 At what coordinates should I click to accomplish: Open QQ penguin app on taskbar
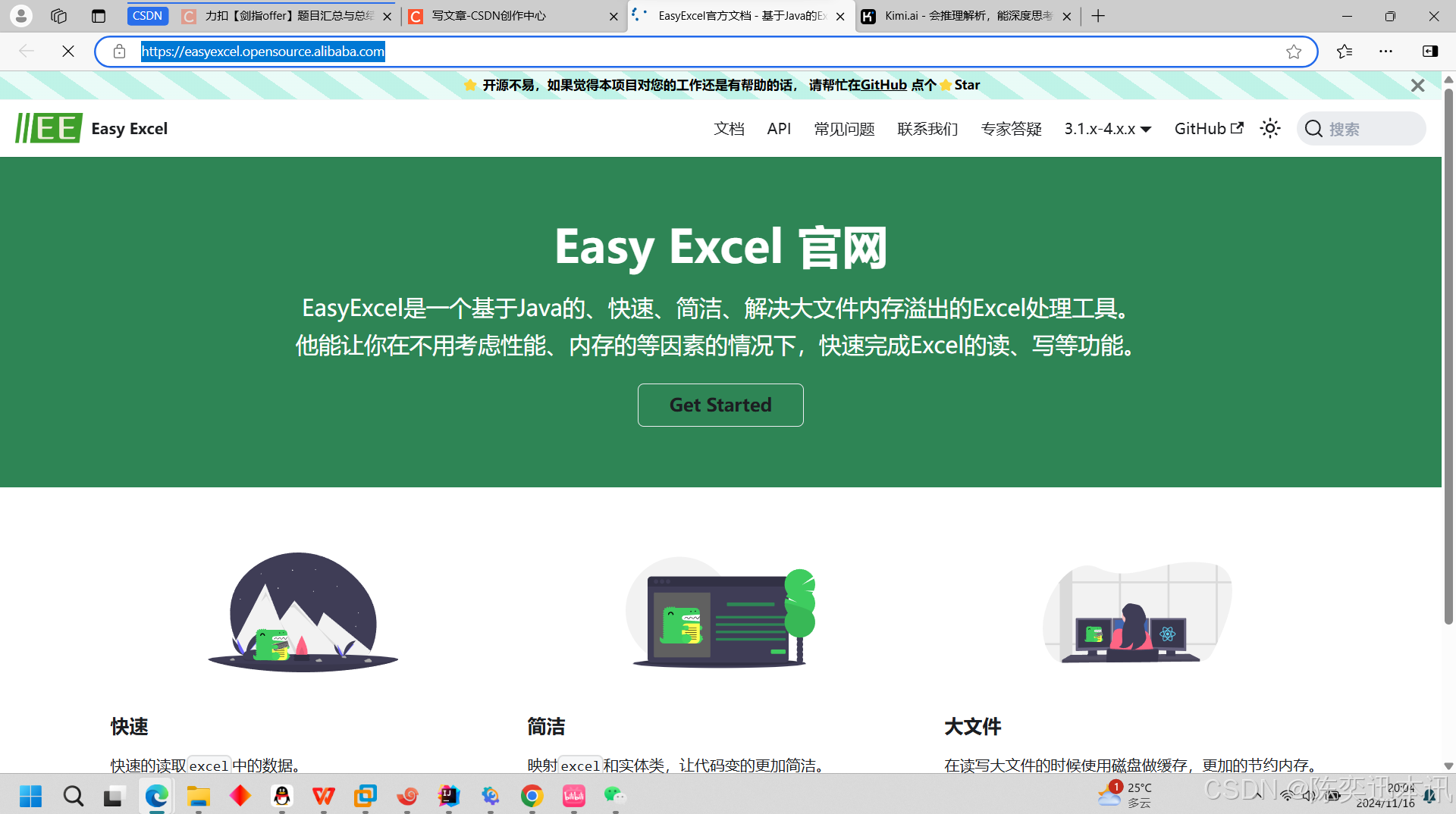tap(282, 796)
